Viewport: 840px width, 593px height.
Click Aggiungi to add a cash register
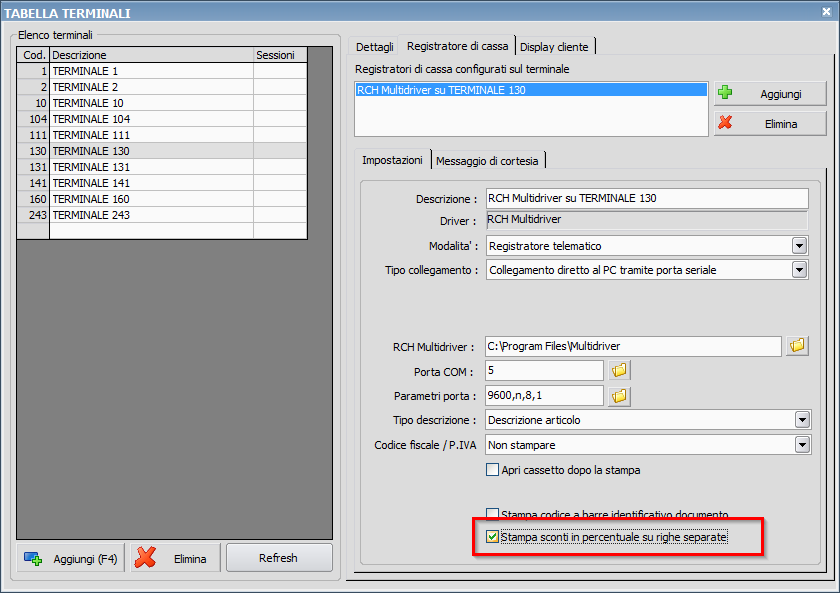pos(770,94)
